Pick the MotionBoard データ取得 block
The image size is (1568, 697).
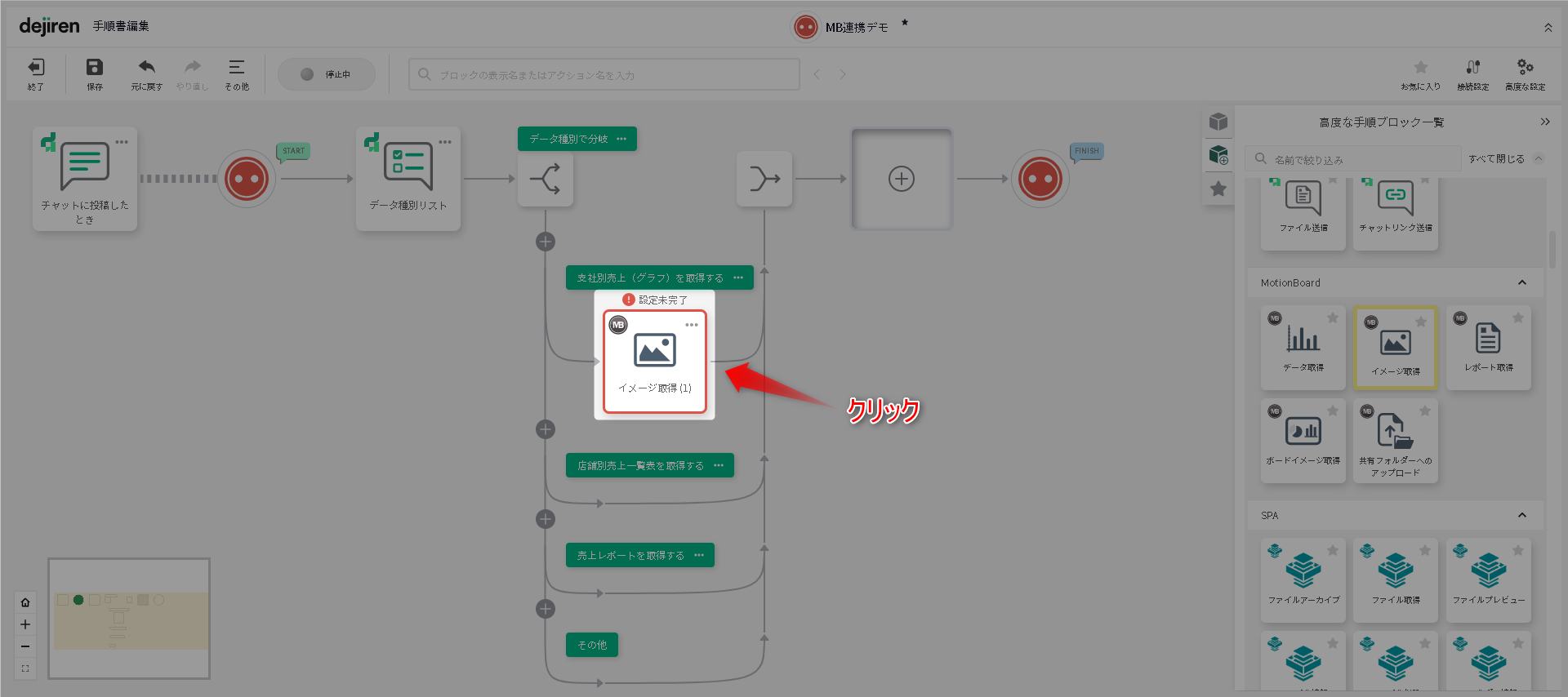(1303, 348)
